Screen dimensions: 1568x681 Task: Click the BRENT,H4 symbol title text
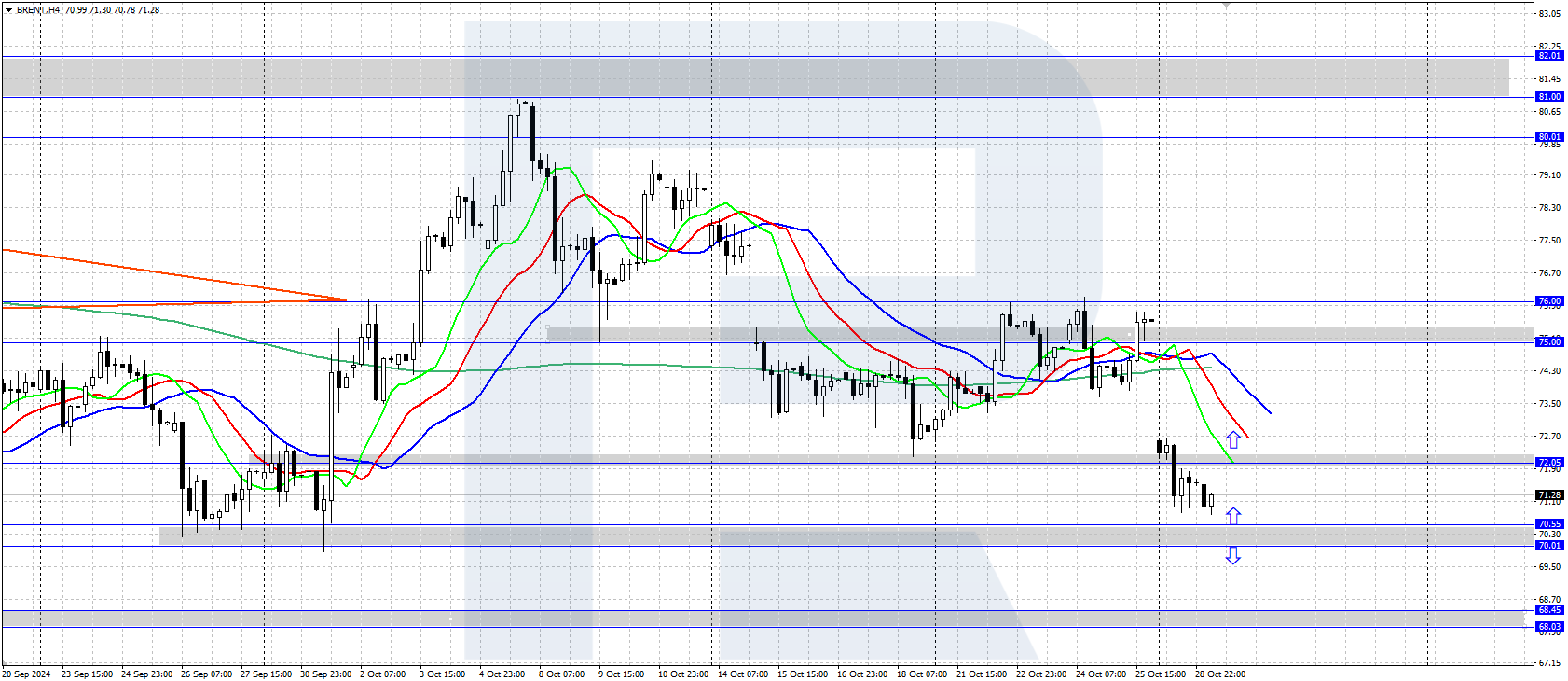(x=39, y=10)
